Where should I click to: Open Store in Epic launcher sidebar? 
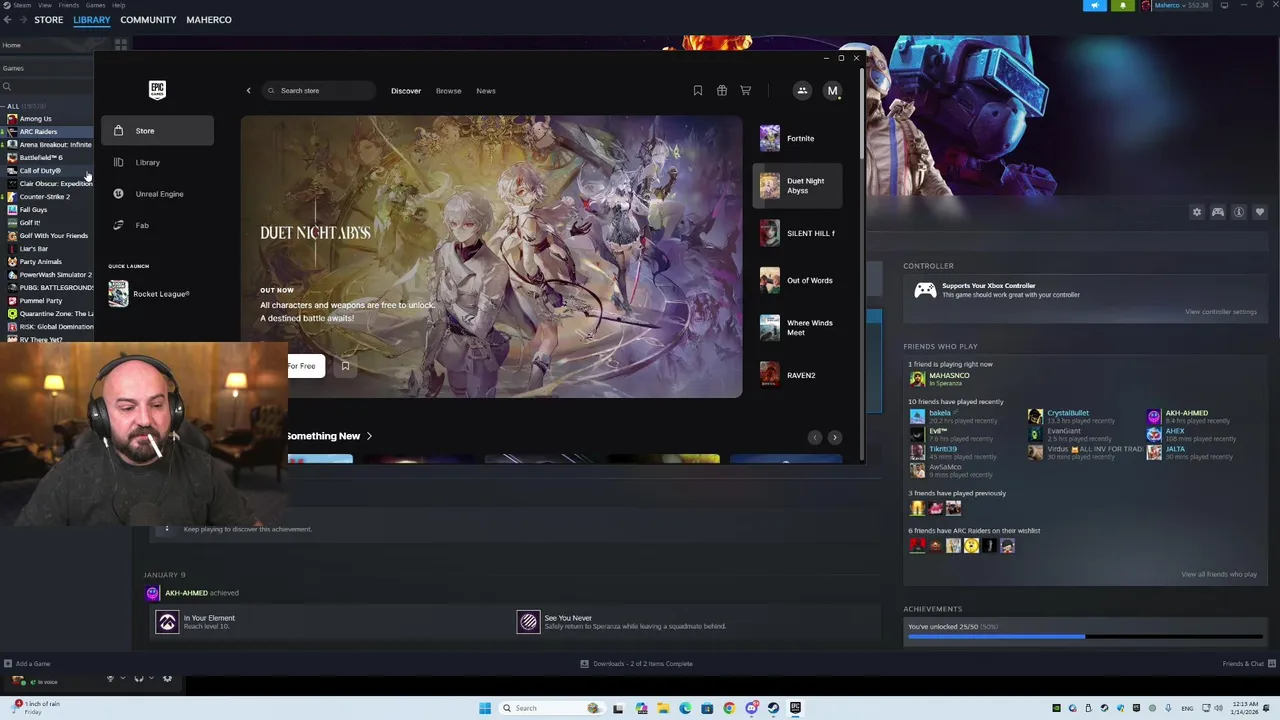tap(157, 131)
